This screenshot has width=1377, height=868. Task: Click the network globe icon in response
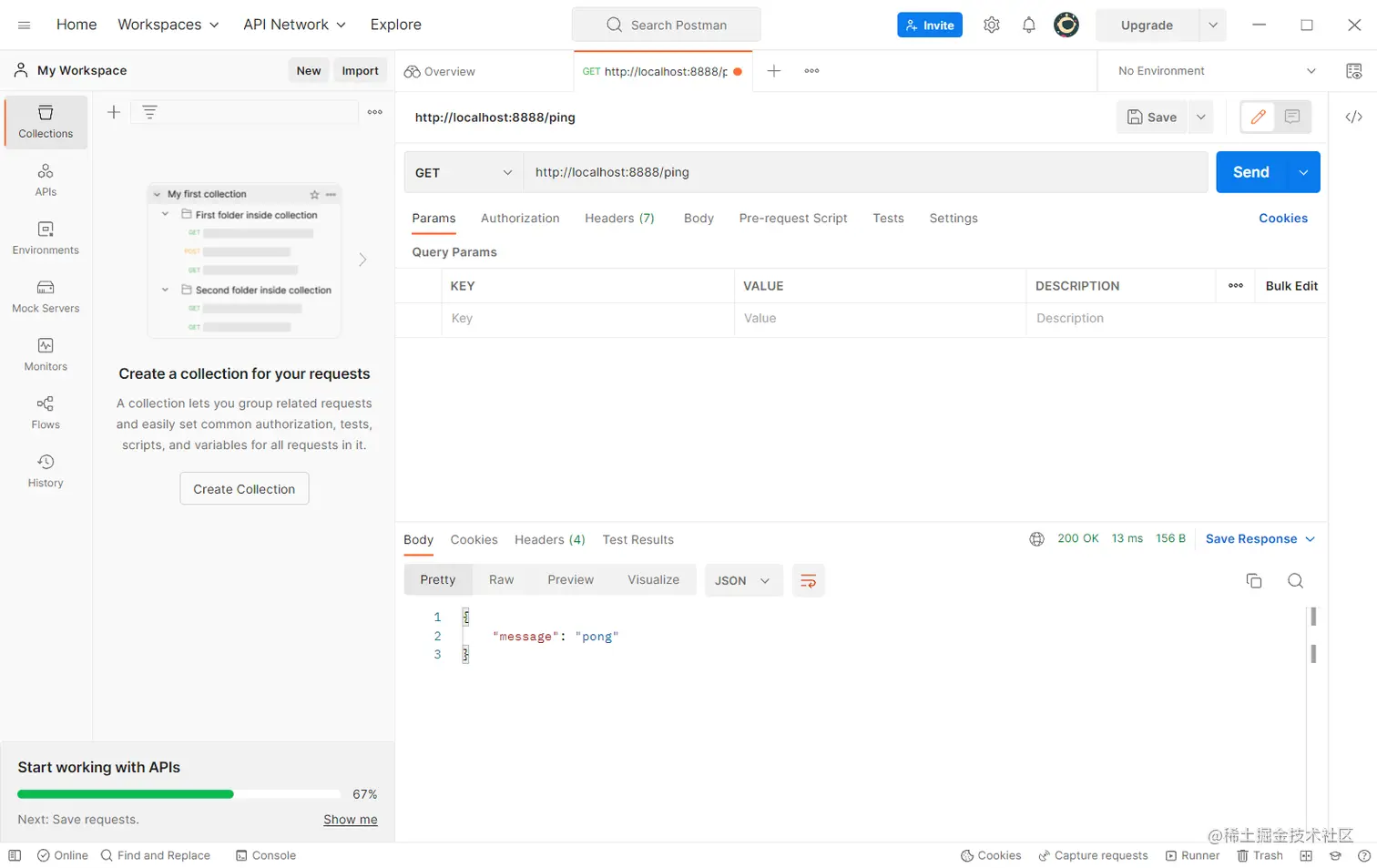point(1036,539)
